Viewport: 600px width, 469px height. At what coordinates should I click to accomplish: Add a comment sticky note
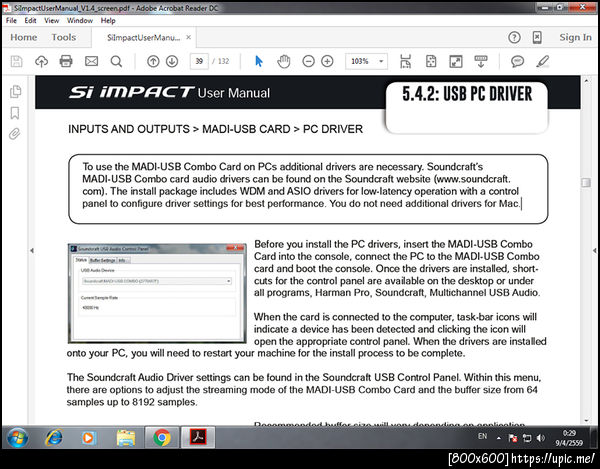[x=517, y=61]
